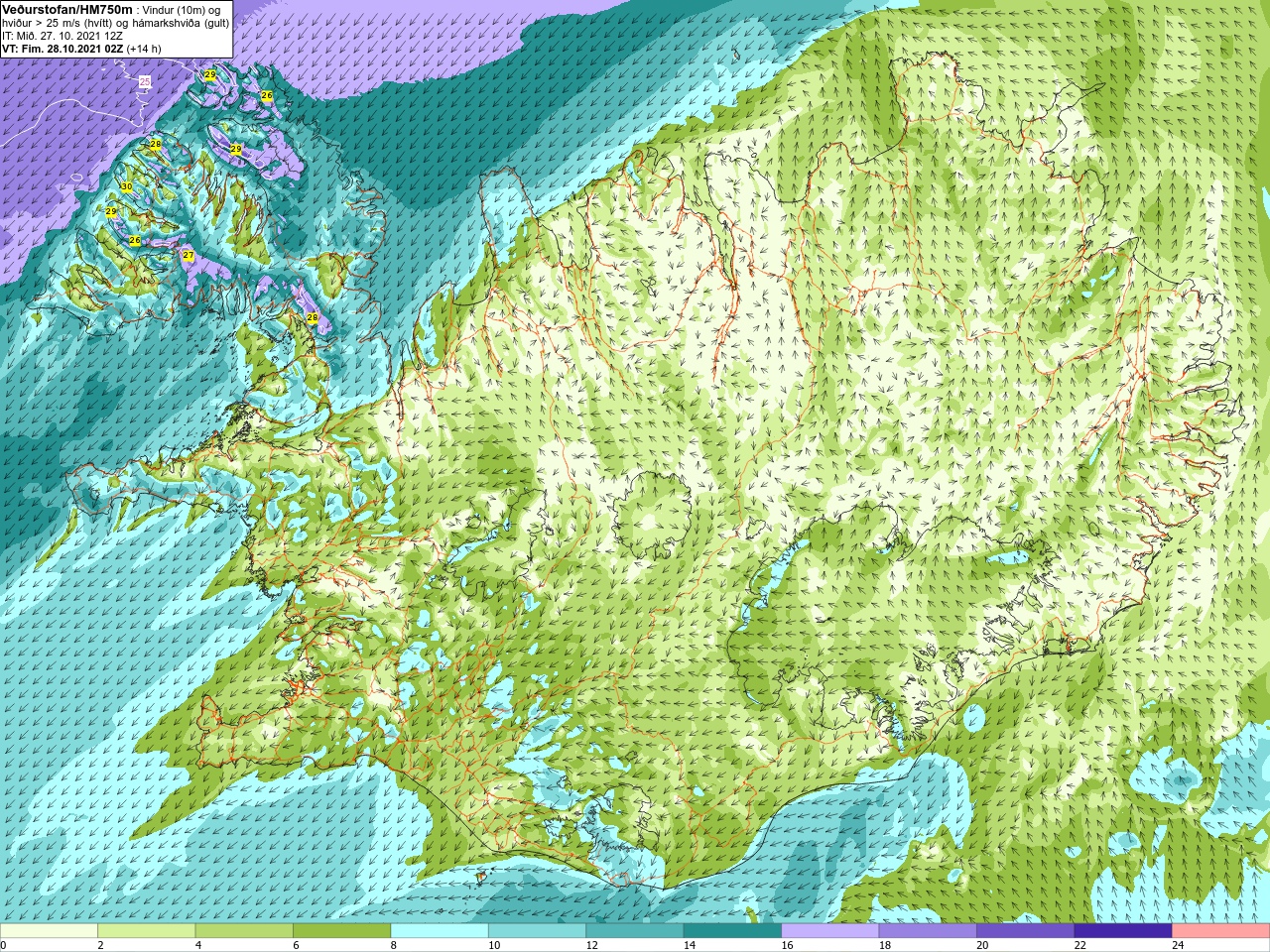Click the legend tick label "0"
The width and height of the screenshot is (1270, 952).
(x=4, y=945)
